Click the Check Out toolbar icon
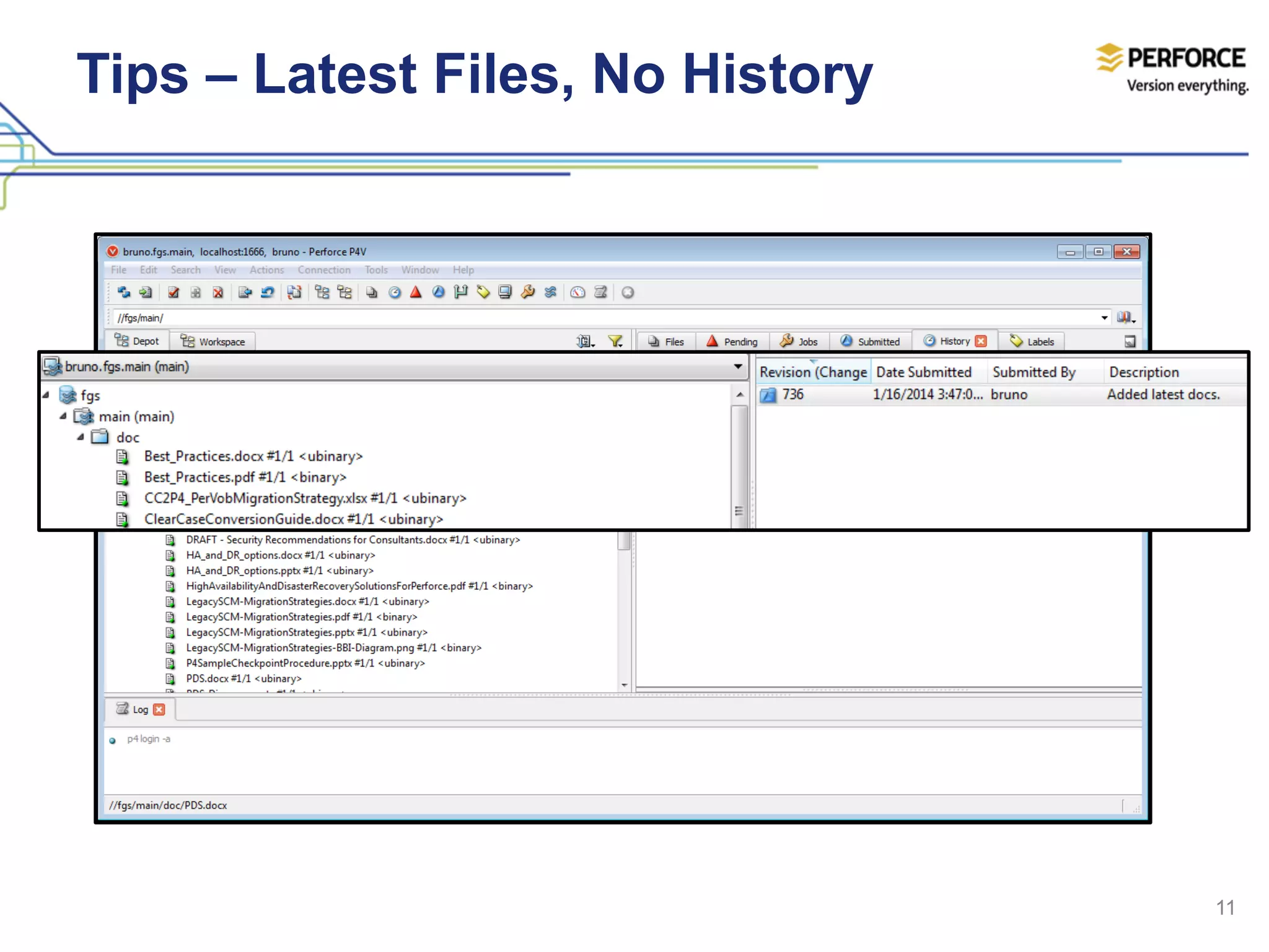This screenshot has height=952, width=1269. tap(173, 292)
